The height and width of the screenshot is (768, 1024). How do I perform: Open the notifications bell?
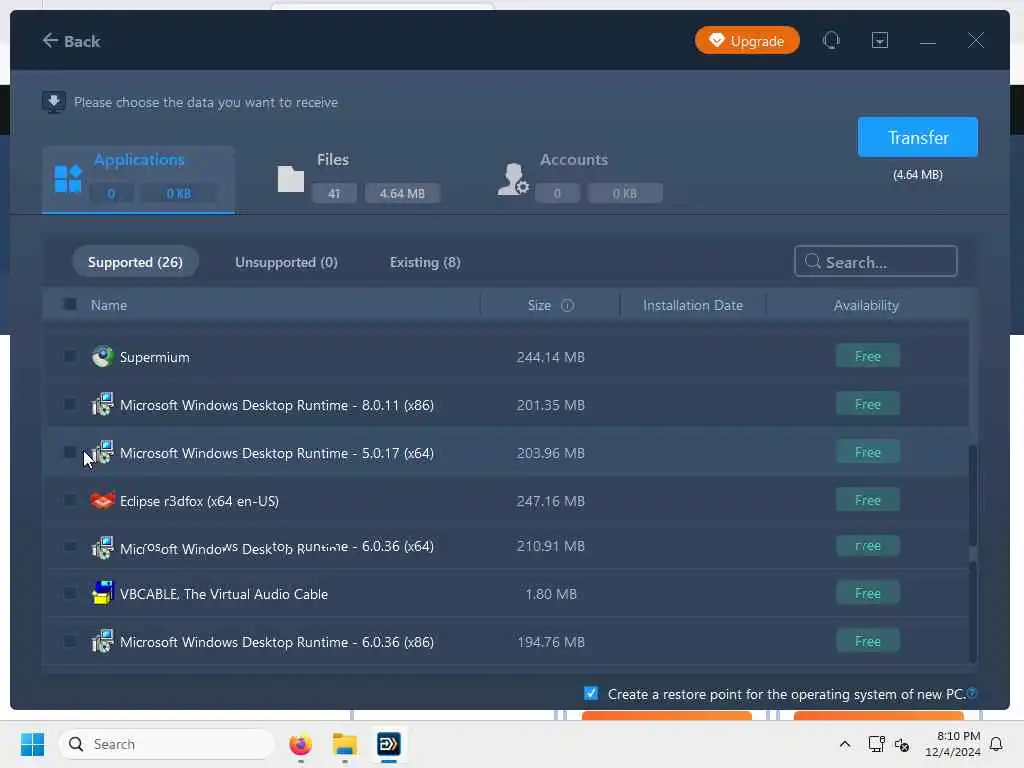[996, 744]
